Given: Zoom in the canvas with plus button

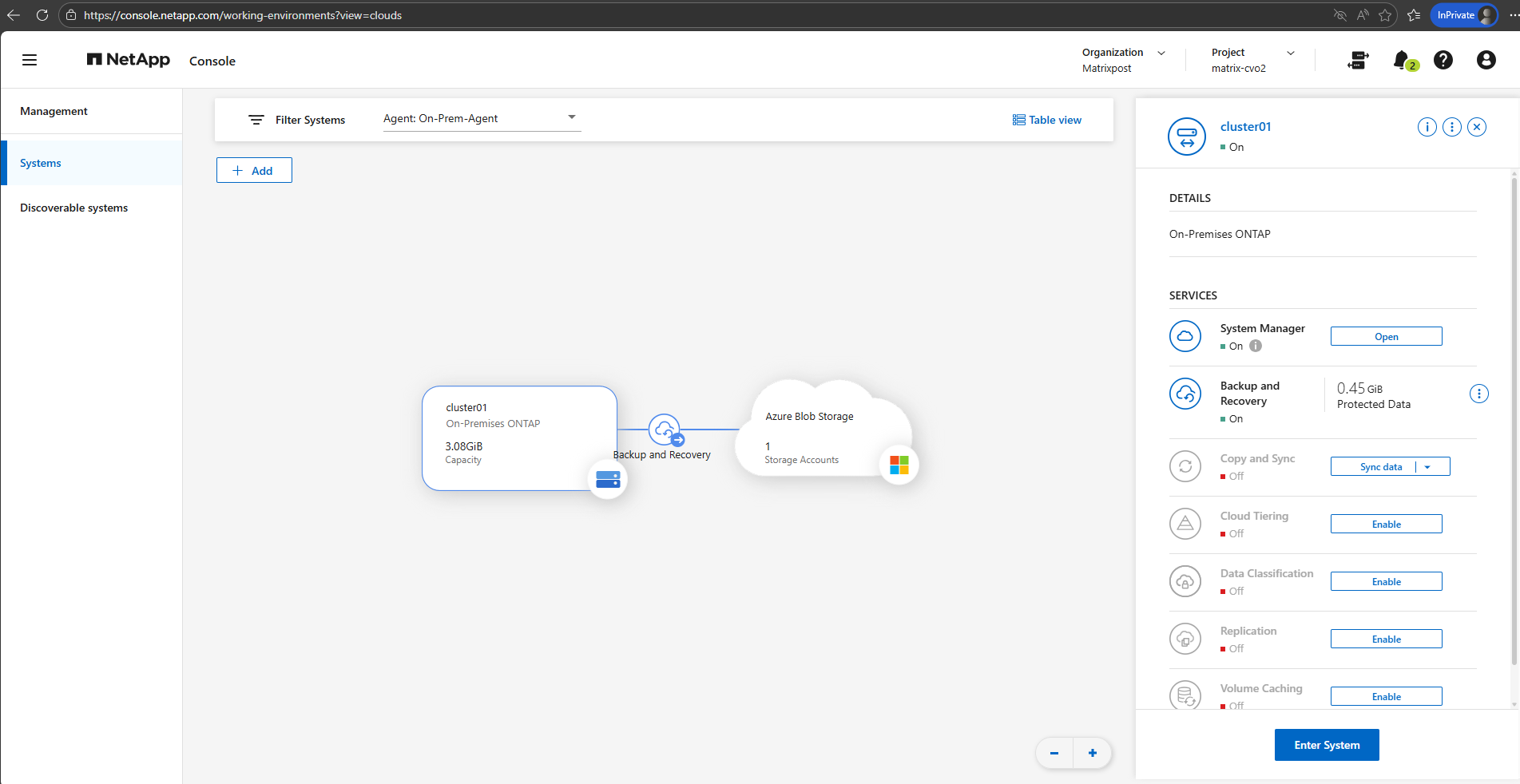Looking at the screenshot, I should [x=1092, y=753].
